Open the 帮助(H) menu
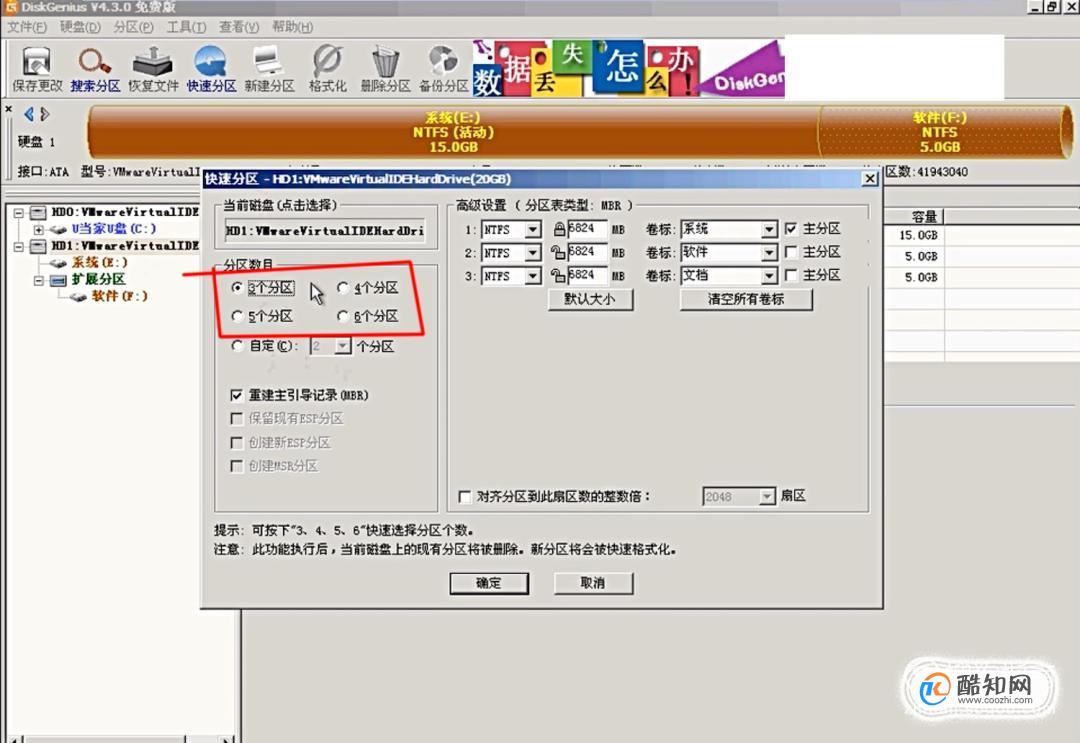Image resolution: width=1080 pixels, height=743 pixels. click(292, 27)
